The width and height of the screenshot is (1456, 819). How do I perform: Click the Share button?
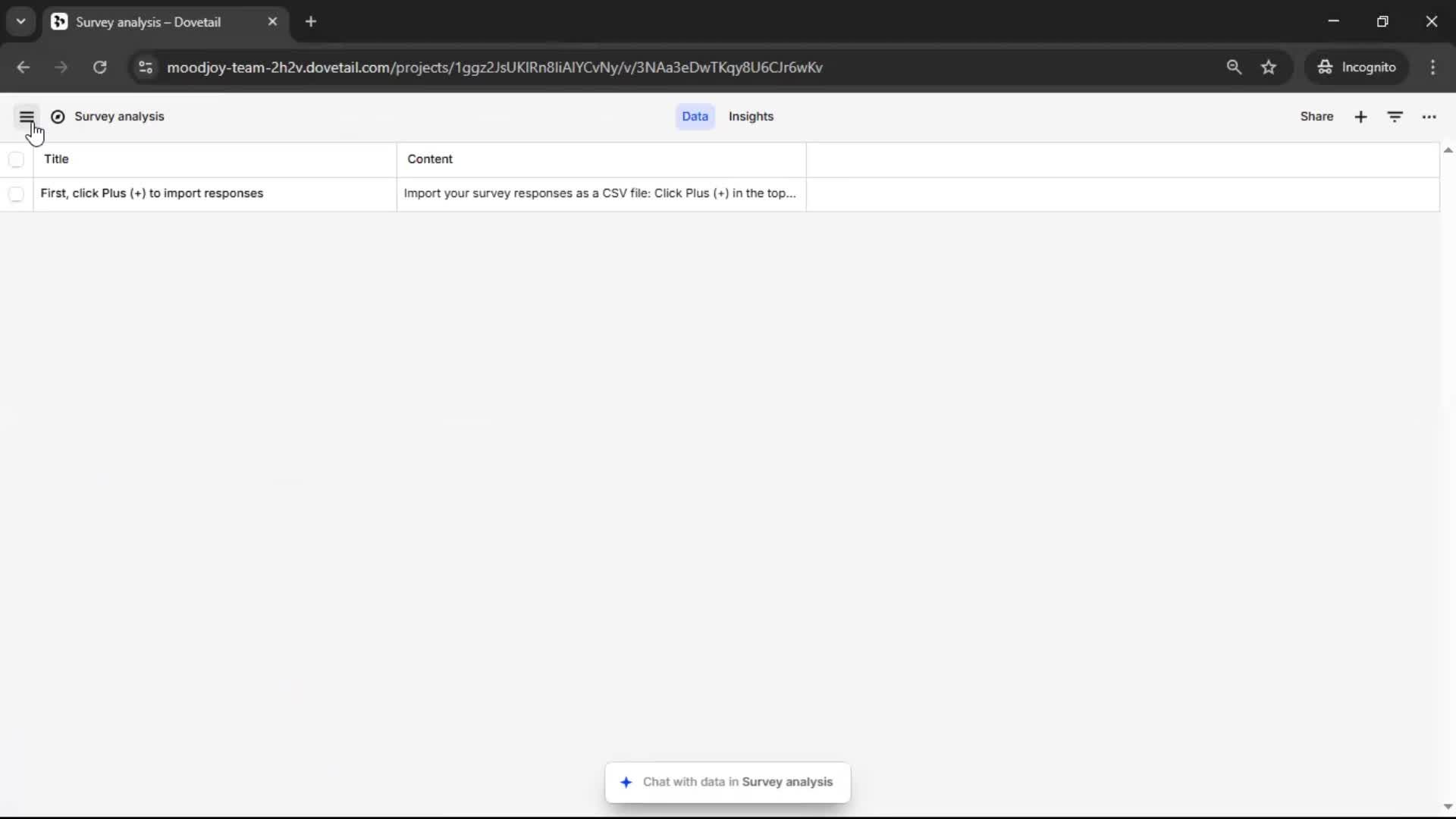pyautogui.click(x=1316, y=117)
